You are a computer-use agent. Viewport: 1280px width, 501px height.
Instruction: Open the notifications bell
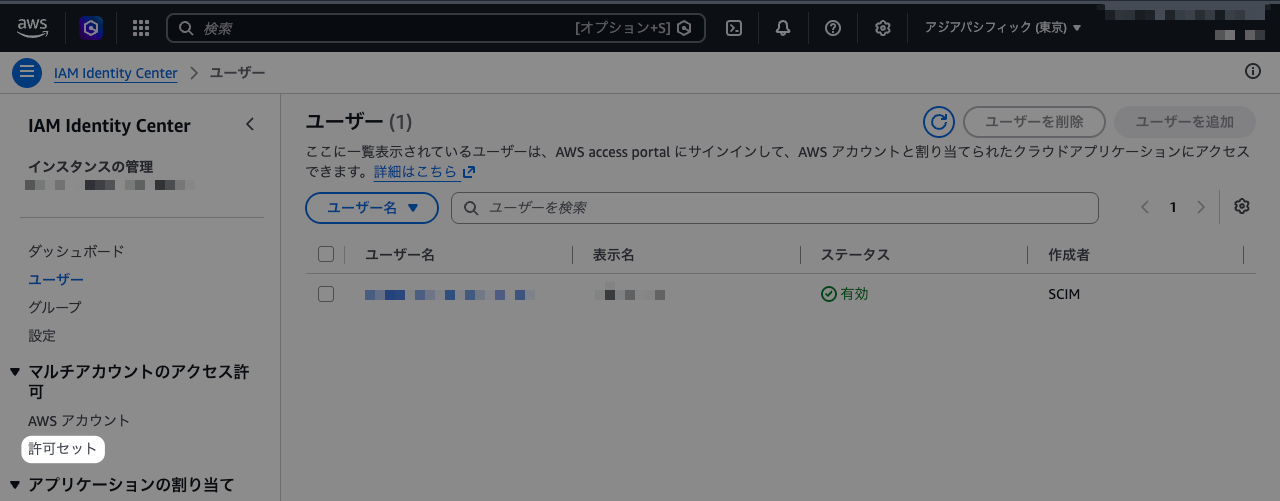(x=783, y=28)
